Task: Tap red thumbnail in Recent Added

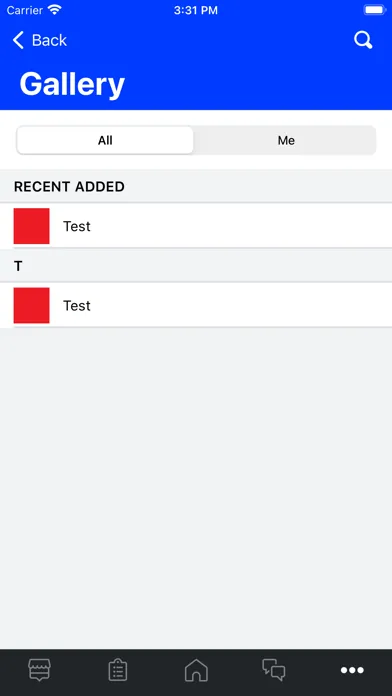Action: pyautogui.click(x=32, y=226)
